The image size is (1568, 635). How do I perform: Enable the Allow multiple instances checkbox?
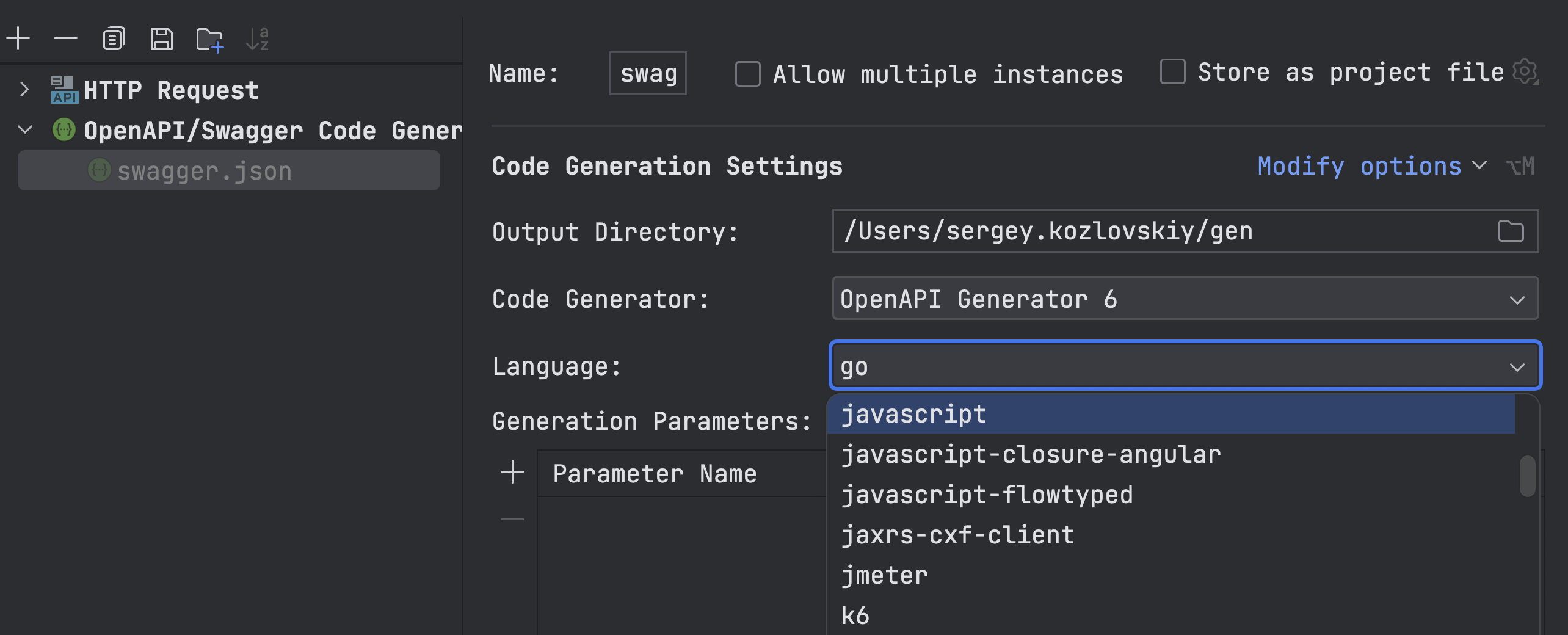click(747, 74)
